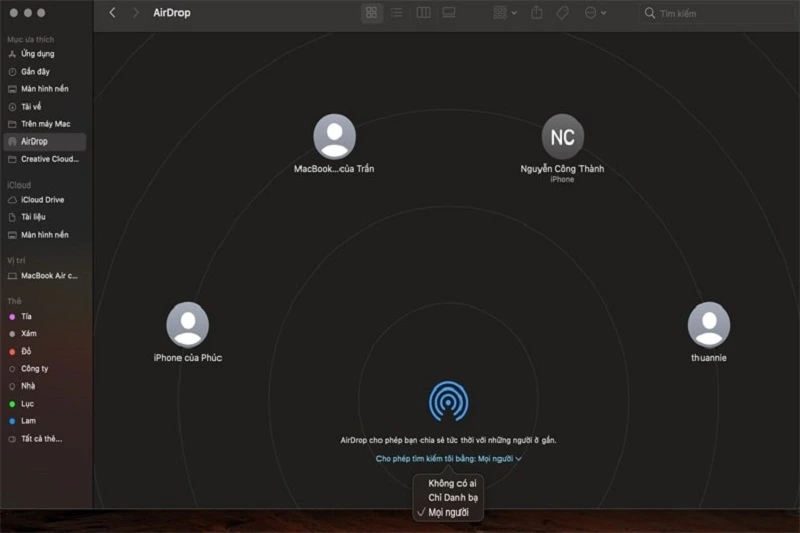Switch to list view
The image size is (800, 533).
(396, 13)
